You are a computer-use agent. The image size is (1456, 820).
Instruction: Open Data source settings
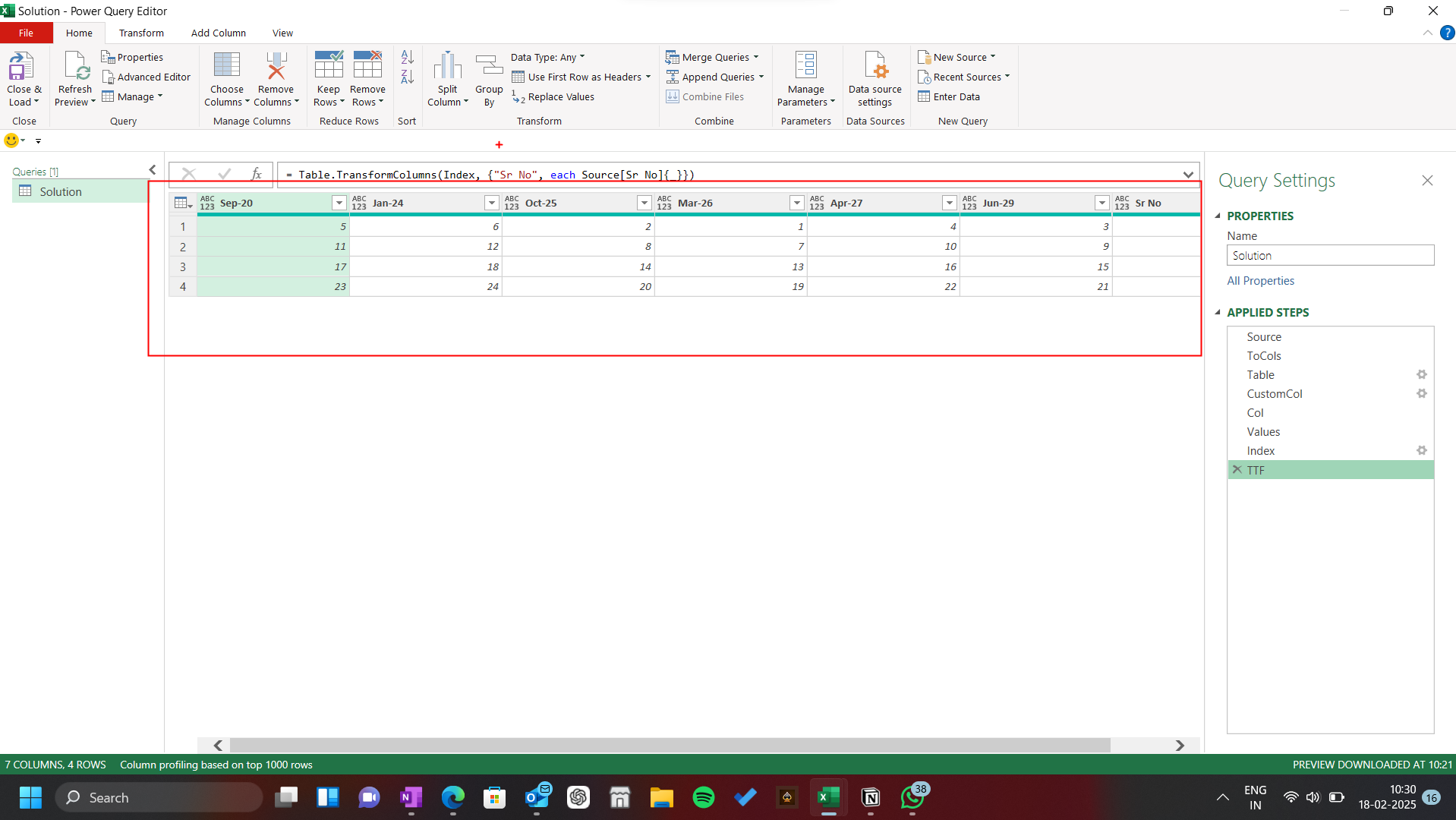tap(875, 79)
